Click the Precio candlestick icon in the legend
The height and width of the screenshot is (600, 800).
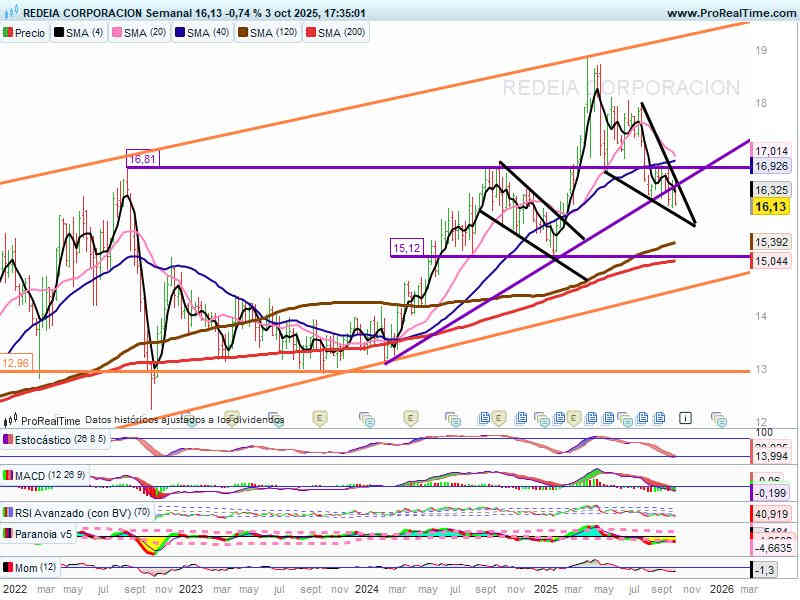click(x=9, y=33)
